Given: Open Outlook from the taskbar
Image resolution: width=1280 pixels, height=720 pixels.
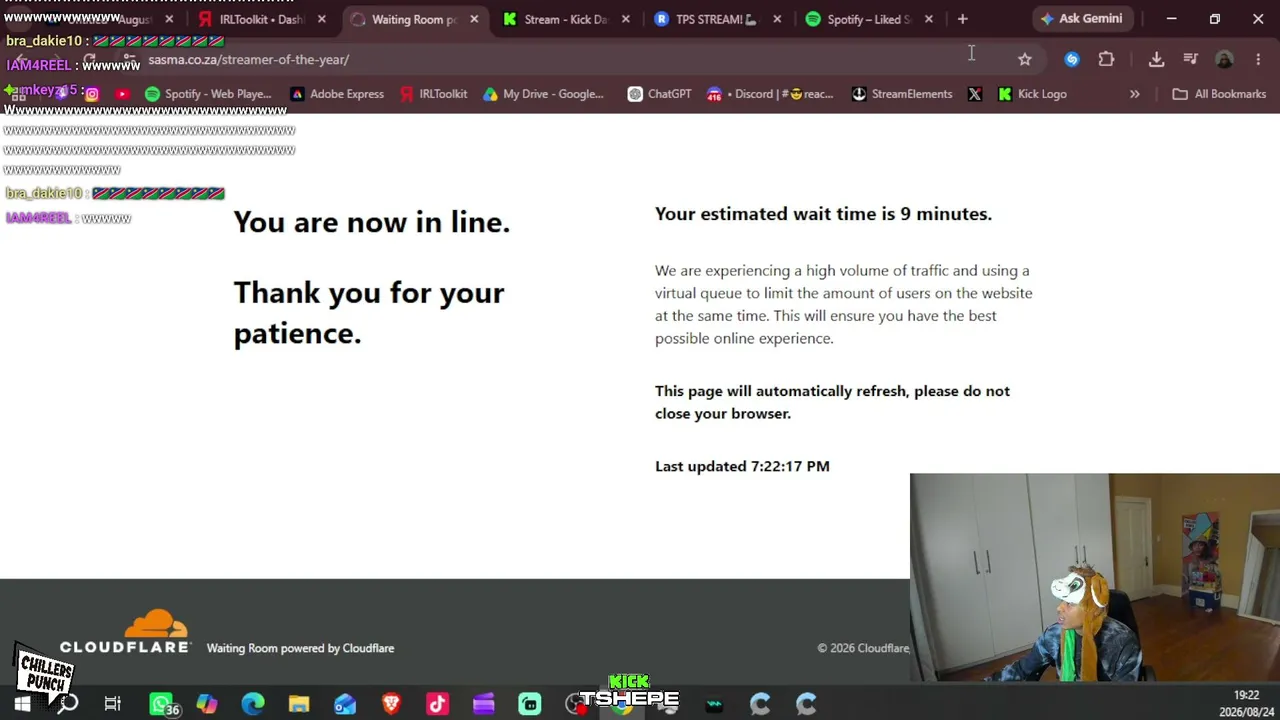Looking at the screenshot, I should coord(345,704).
